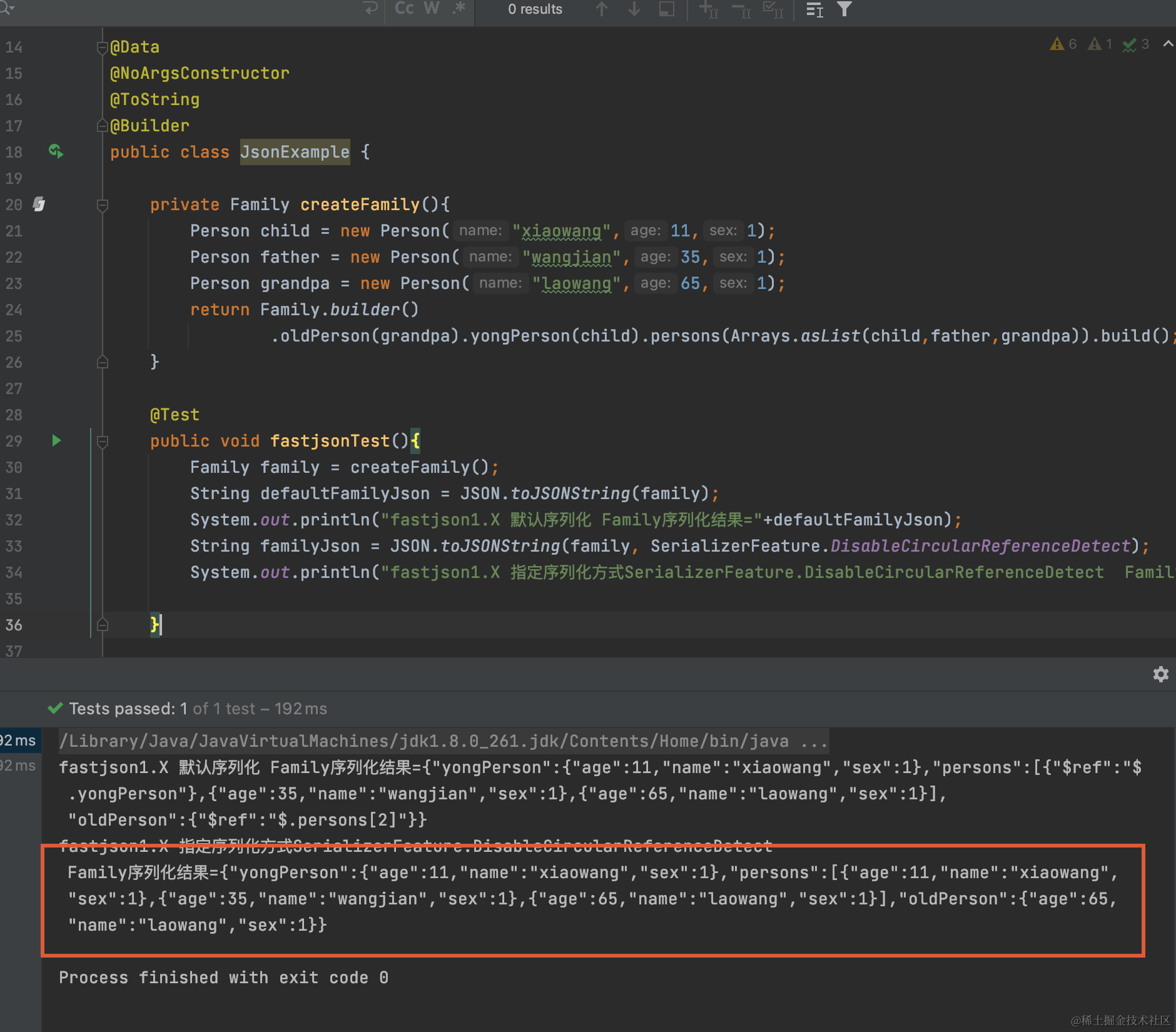Toggle Match Case (Cc) in search
1176x1032 pixels.
tap(404, 8)
